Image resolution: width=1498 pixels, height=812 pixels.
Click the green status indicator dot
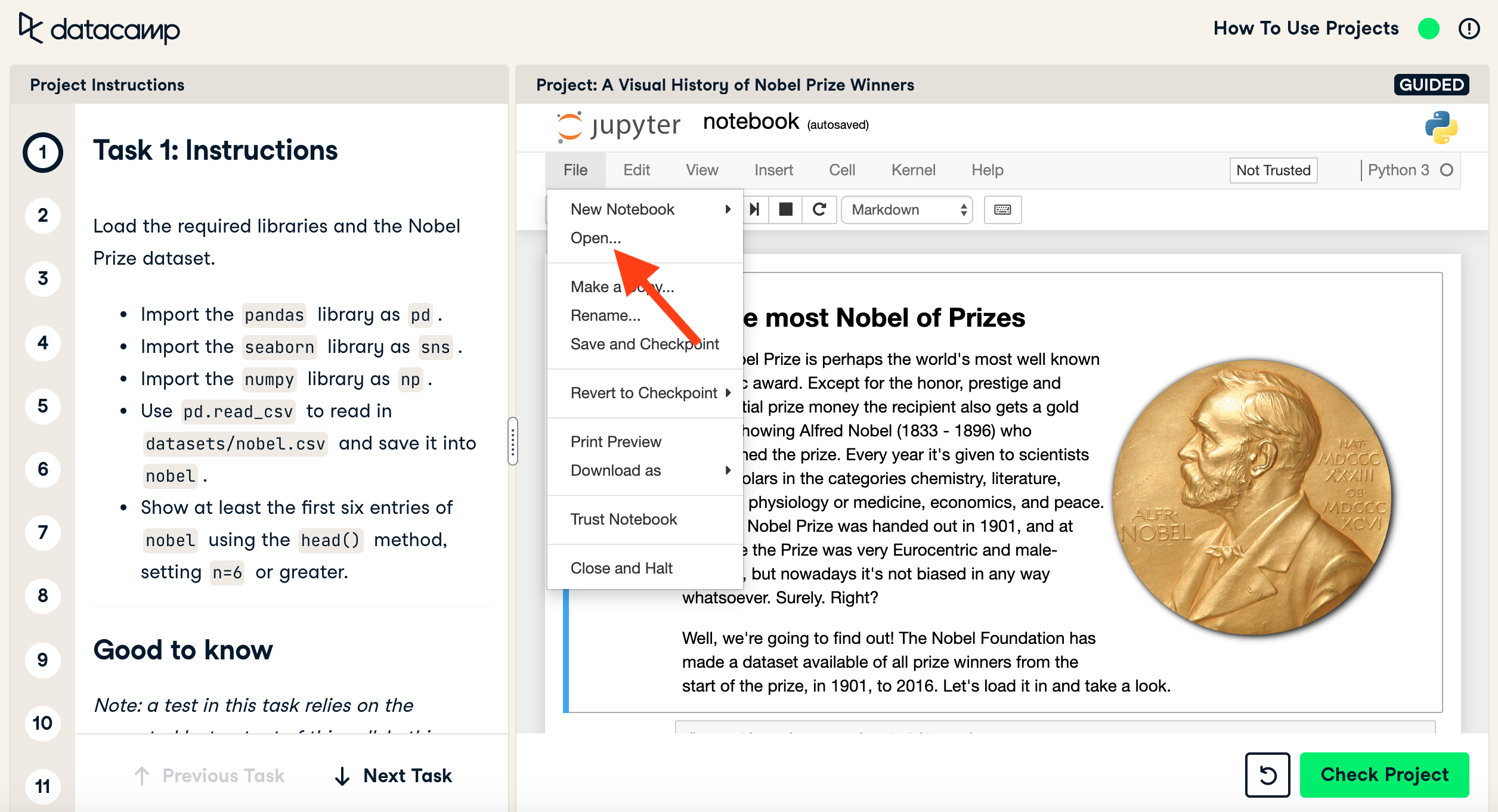(x=1428, y=29)
